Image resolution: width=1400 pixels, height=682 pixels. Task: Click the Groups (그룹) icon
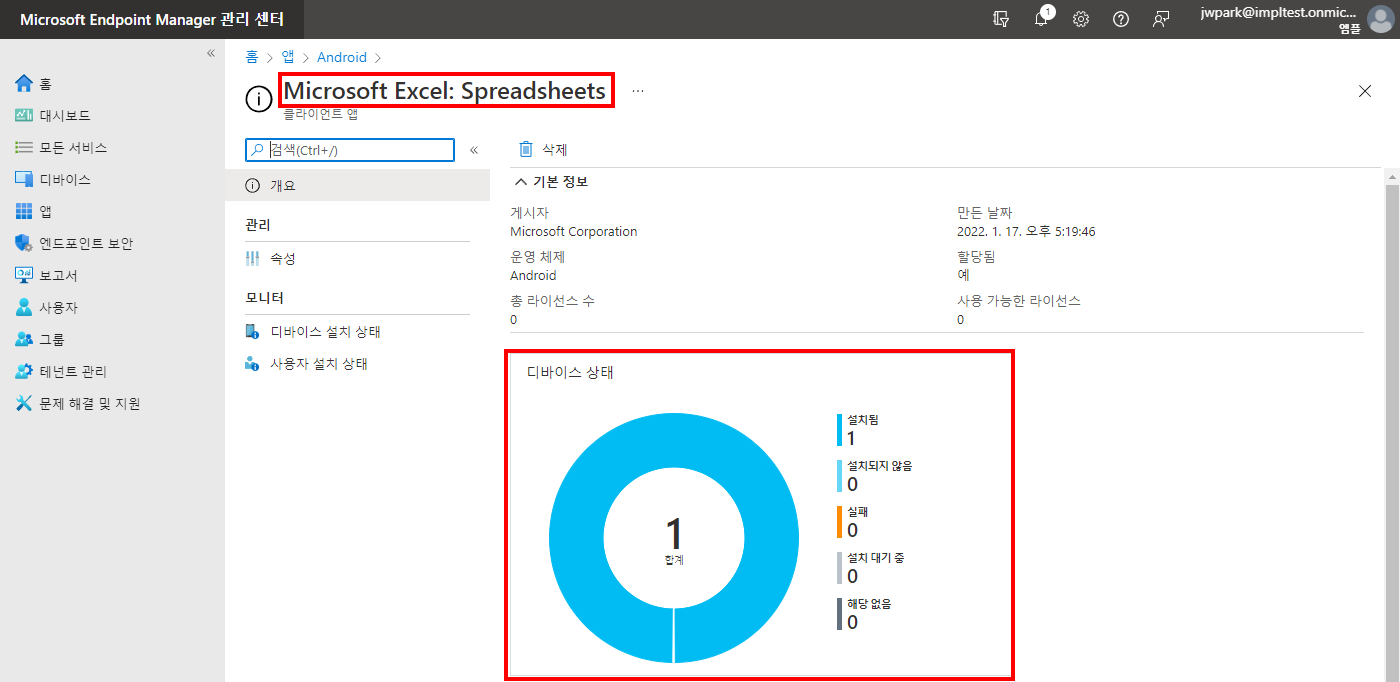coord(24,339)
